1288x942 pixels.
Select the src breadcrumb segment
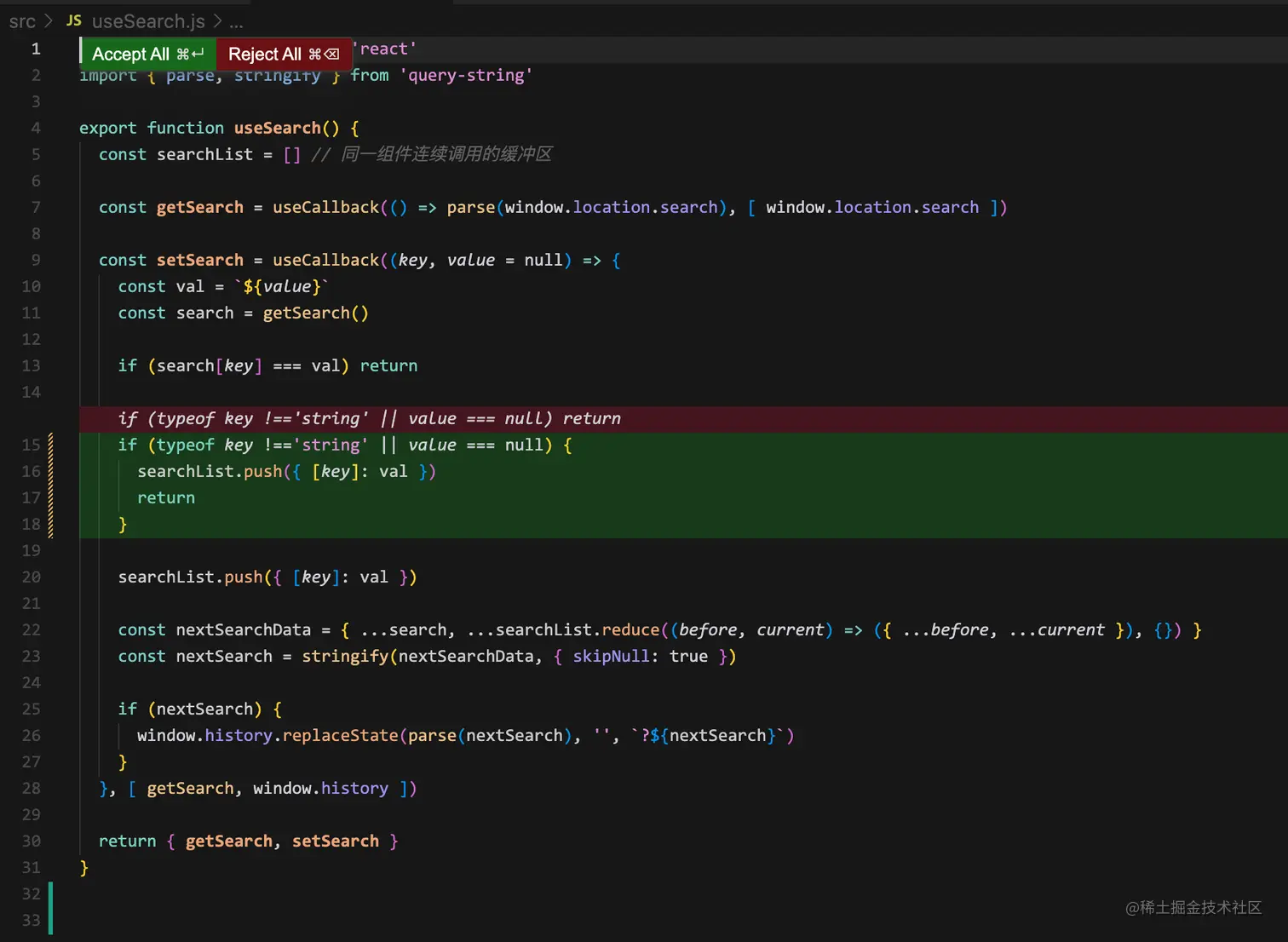22,21
